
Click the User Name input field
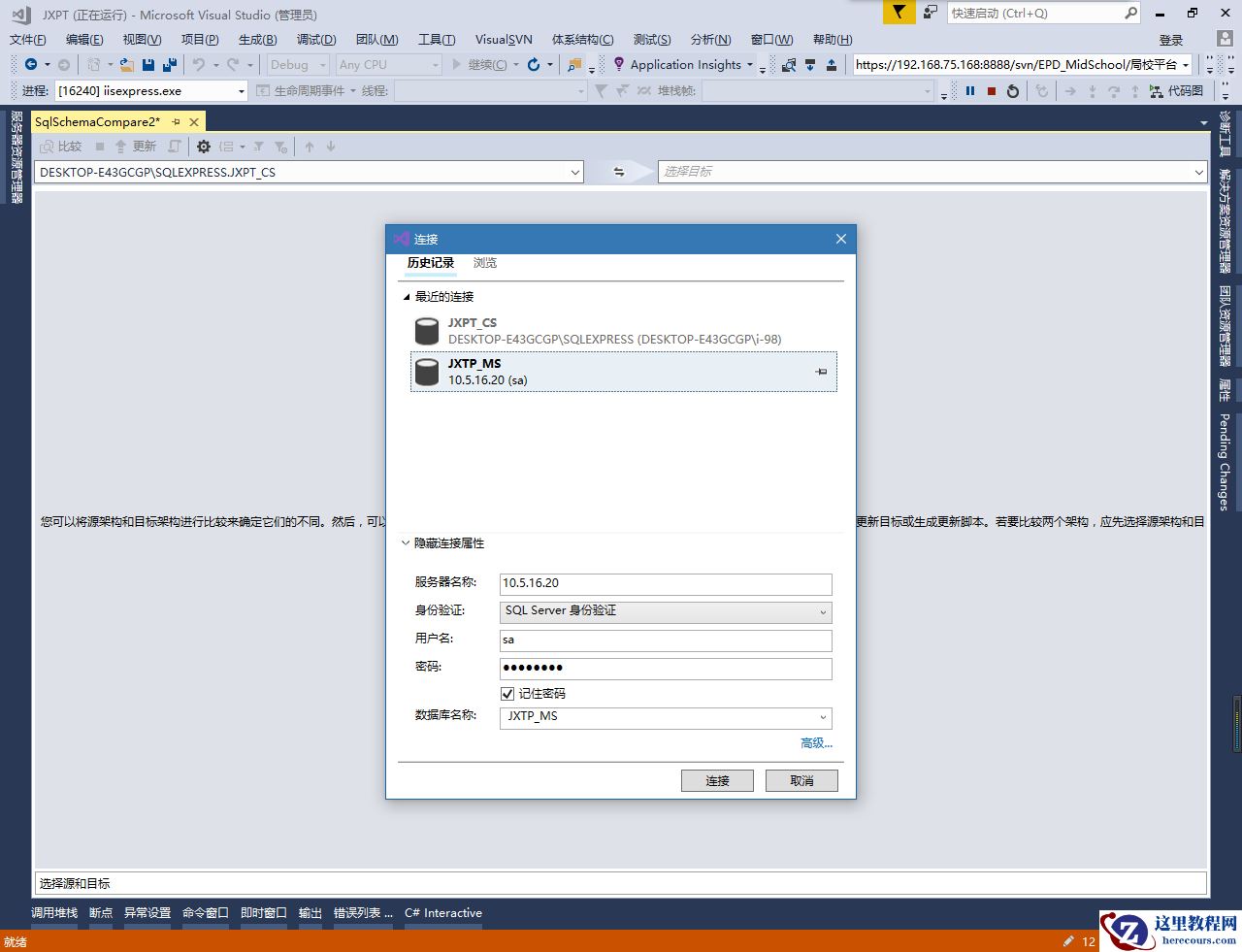(x=667, y=640)
